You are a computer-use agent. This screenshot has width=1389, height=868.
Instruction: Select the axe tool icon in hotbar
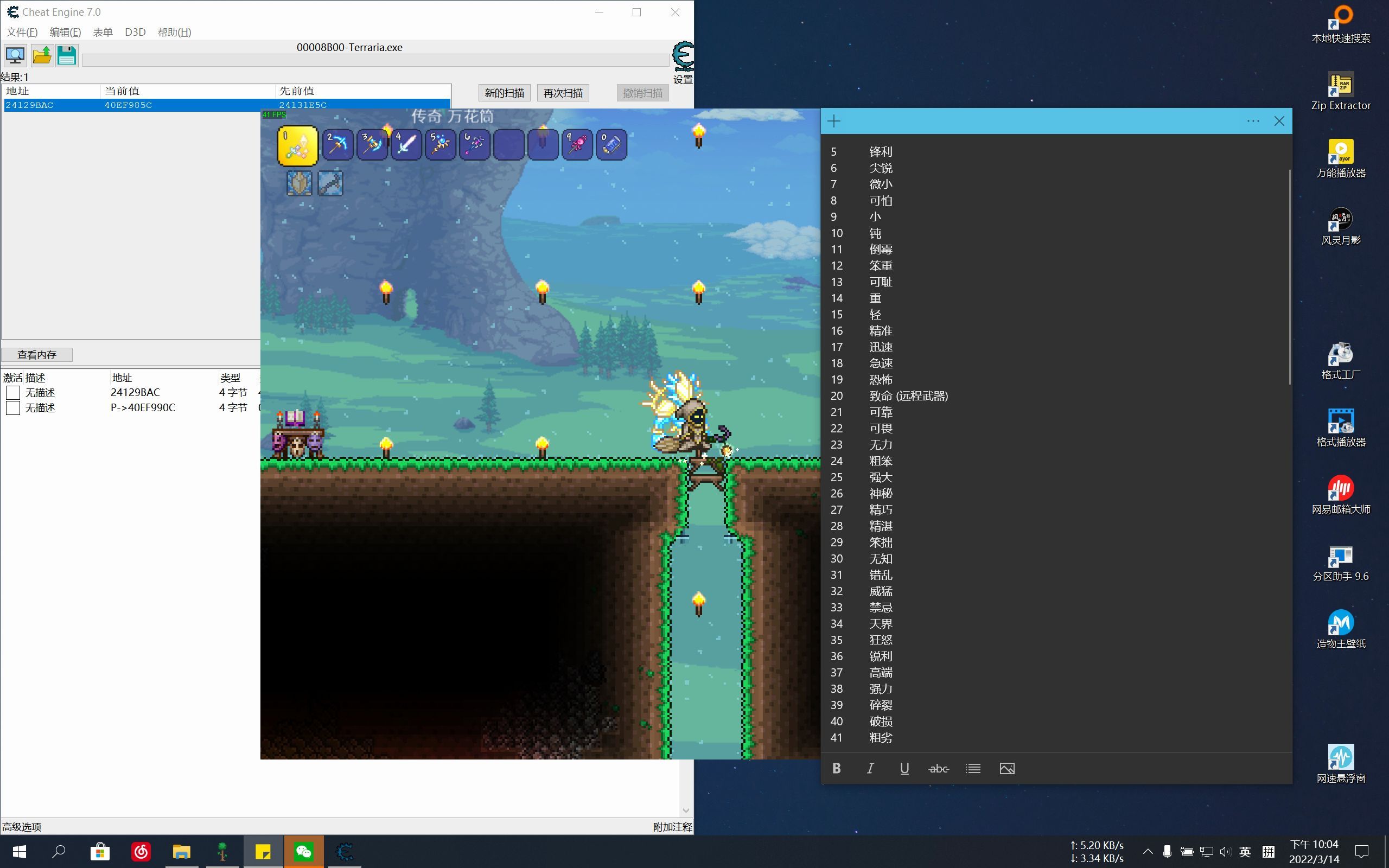372,143
